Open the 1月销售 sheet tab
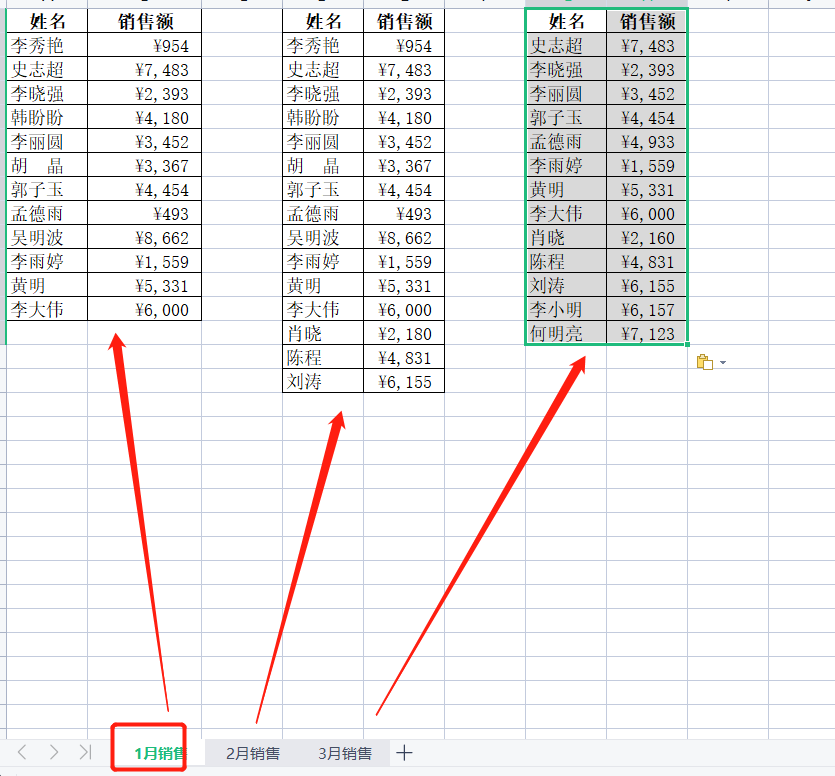 point(159,753)
